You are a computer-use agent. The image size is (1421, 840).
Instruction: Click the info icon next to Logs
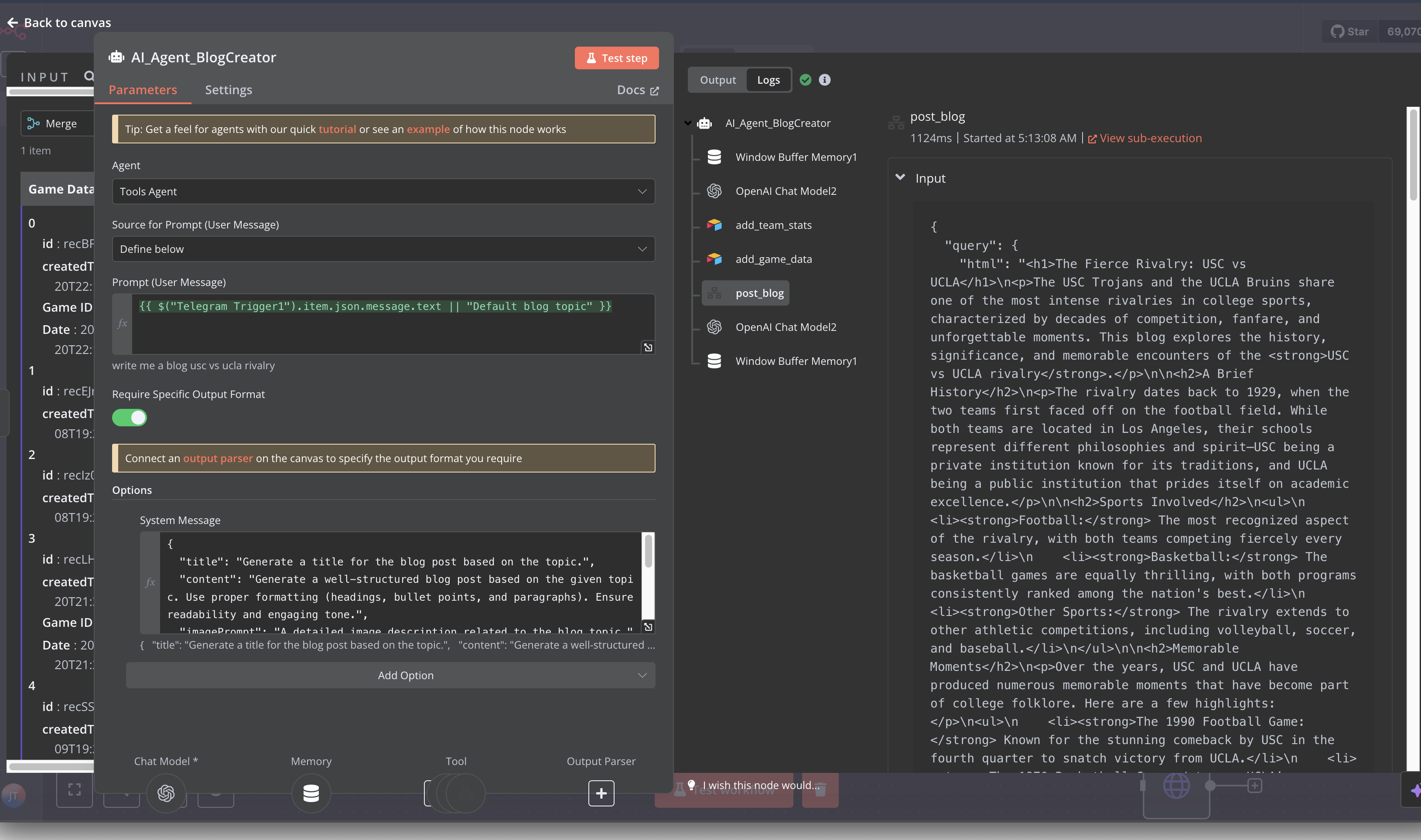tap(825, 80)
